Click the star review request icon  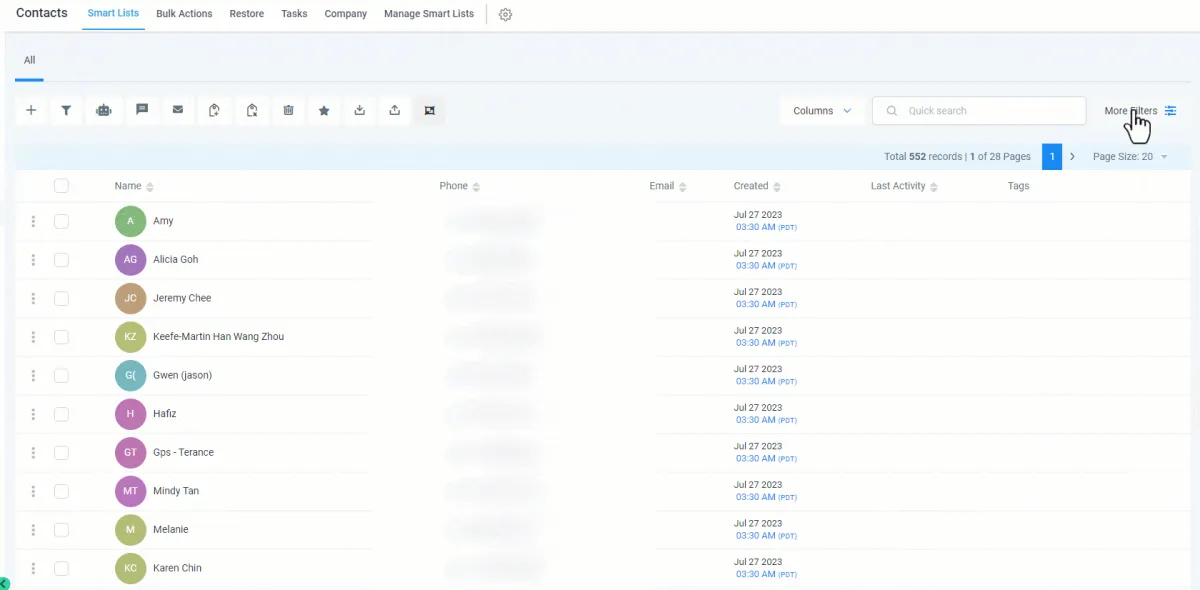tap(324, 111)
